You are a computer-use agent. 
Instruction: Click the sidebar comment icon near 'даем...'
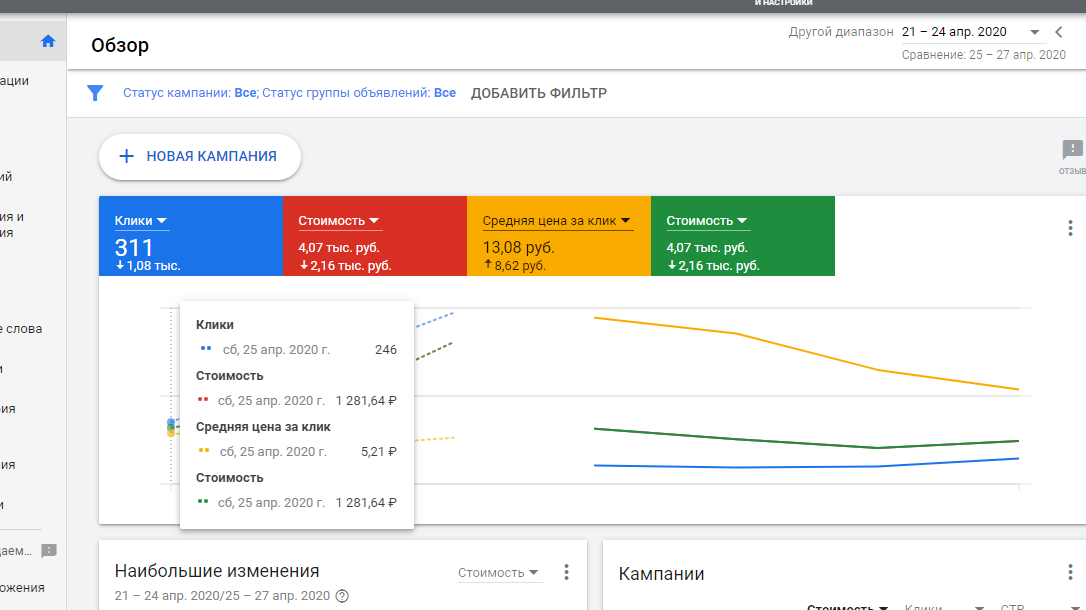[48, 550]
